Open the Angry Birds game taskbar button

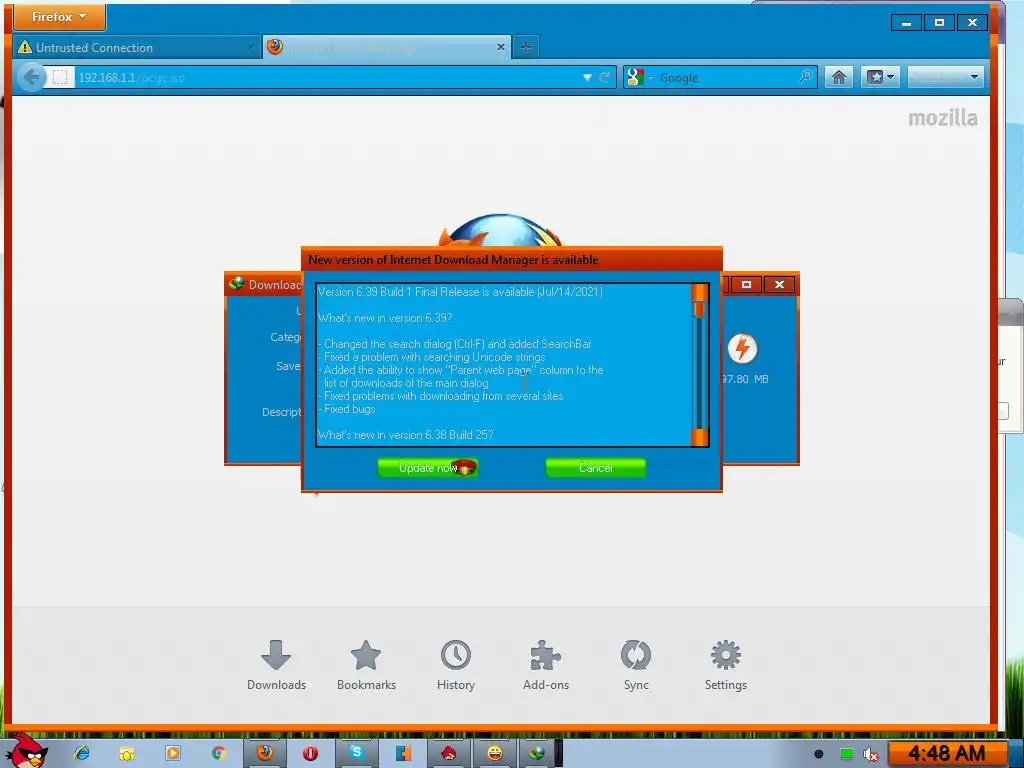click(x=449, y=754)
